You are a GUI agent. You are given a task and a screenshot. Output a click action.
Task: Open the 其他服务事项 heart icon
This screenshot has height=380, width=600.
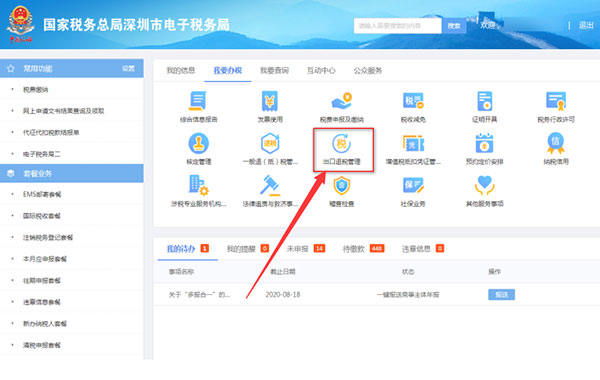[484, 186]
